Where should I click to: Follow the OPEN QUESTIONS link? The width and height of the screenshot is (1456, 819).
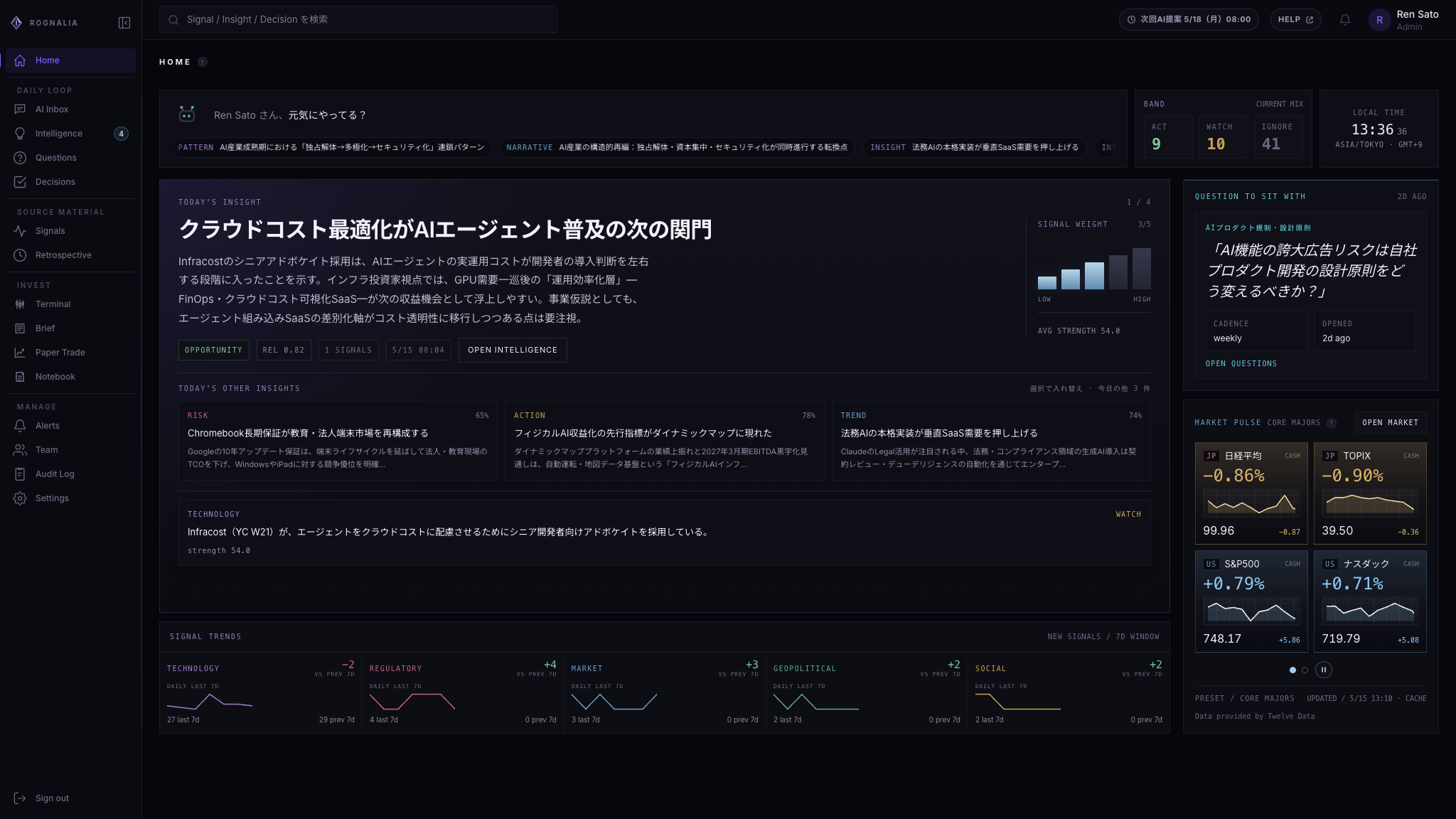pos(1241,364)
